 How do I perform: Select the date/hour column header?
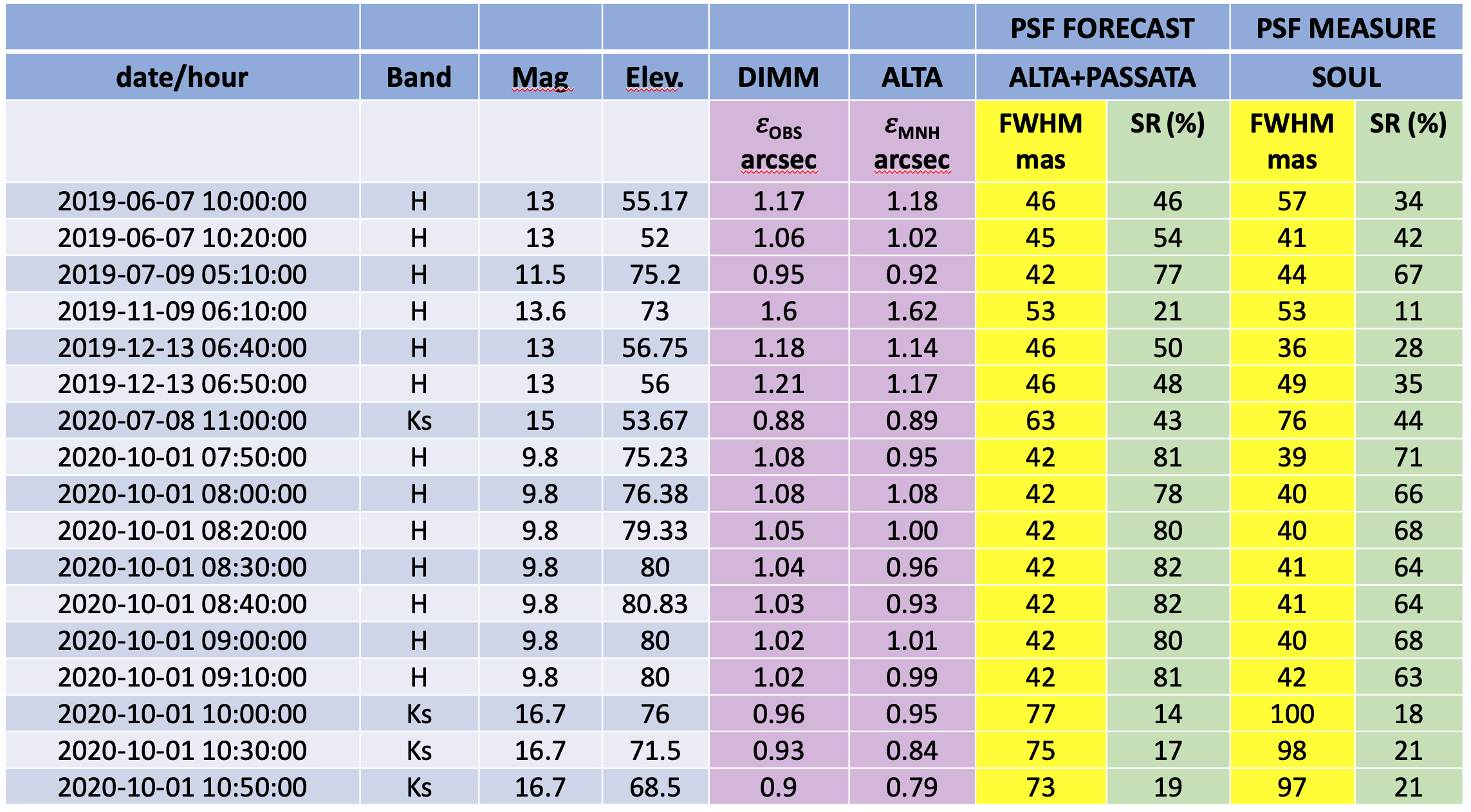tap(182, 77)
